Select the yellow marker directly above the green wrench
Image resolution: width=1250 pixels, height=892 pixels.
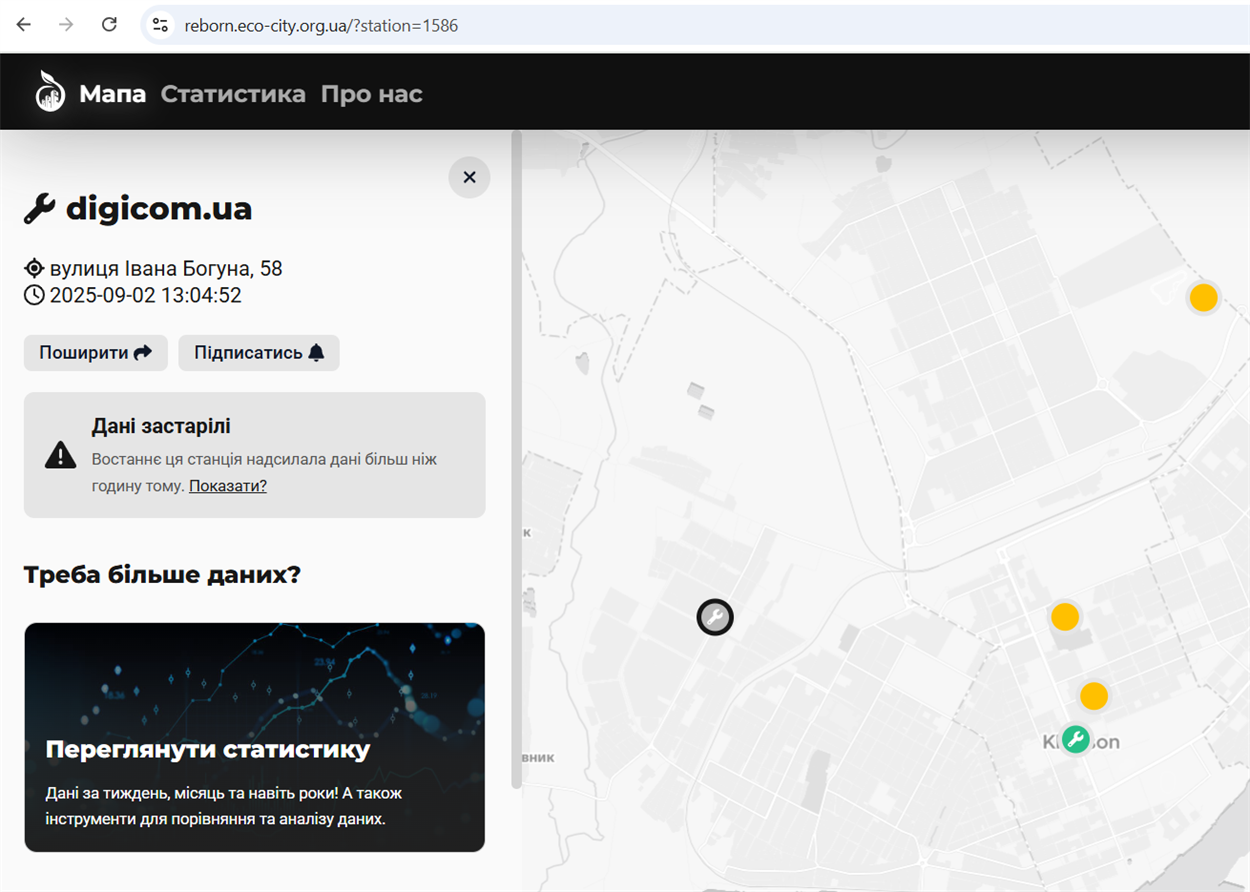coord(1094,696)
